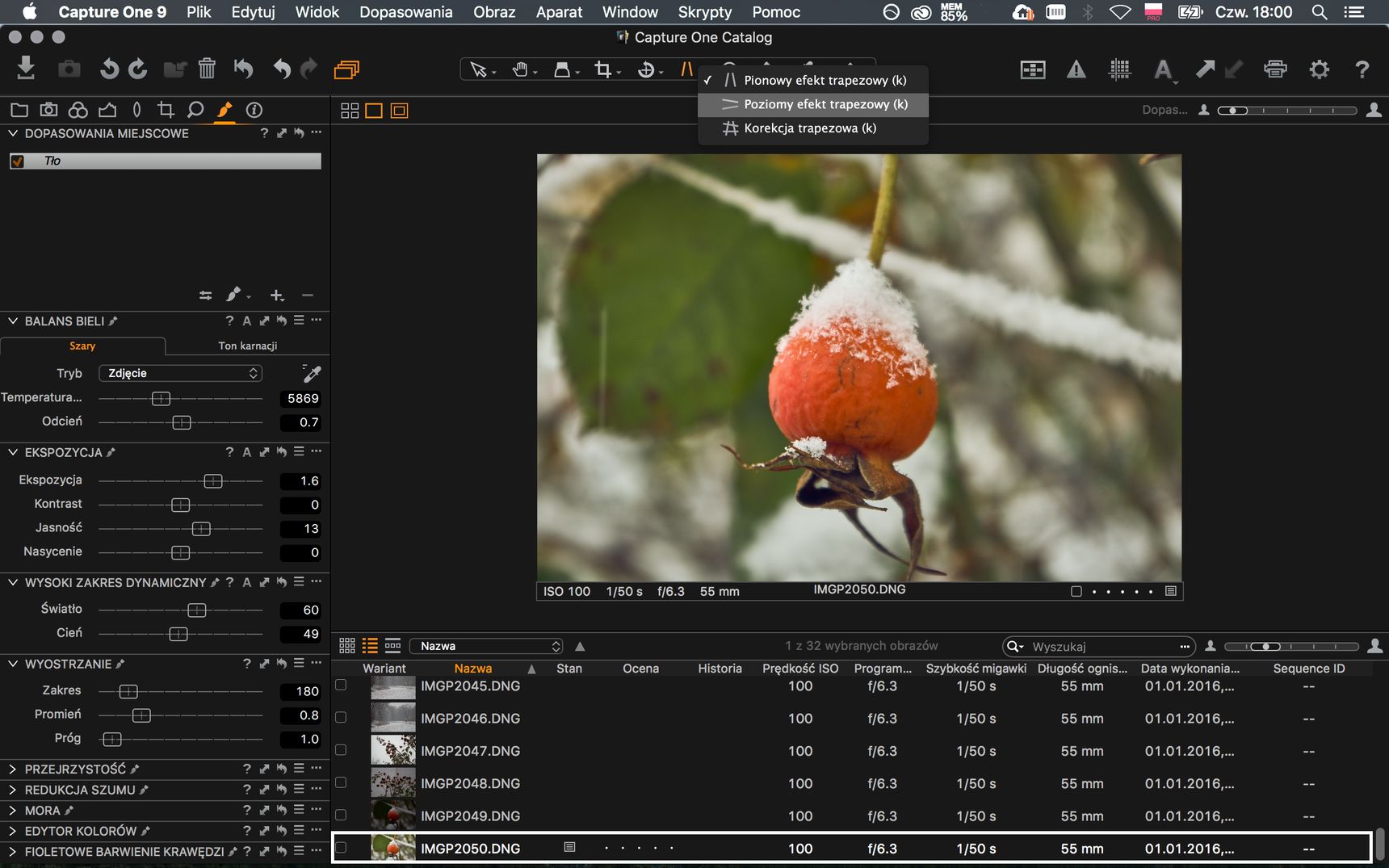1389x868 pixels.
Task: Select the rotation straighten tool
Action: pos(646,70)
